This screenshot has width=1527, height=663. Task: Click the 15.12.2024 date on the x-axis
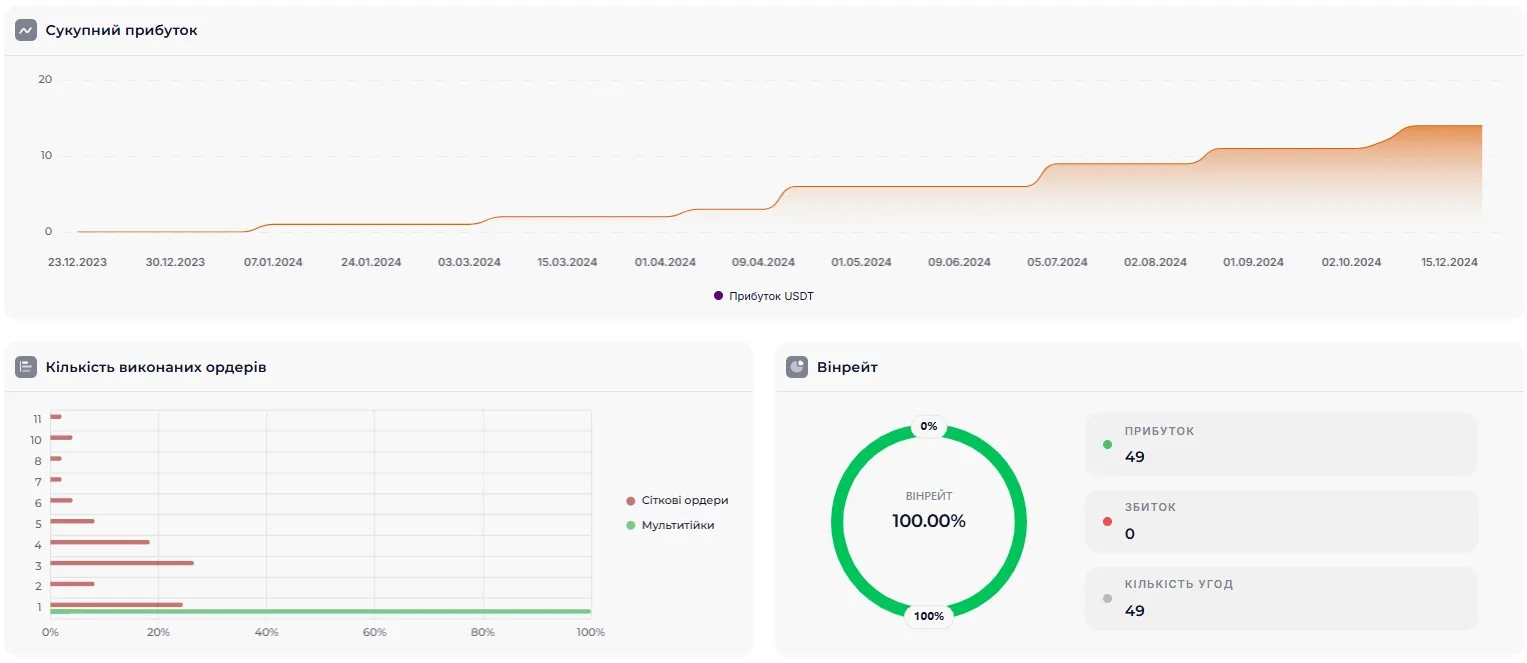click(1449, 262)
